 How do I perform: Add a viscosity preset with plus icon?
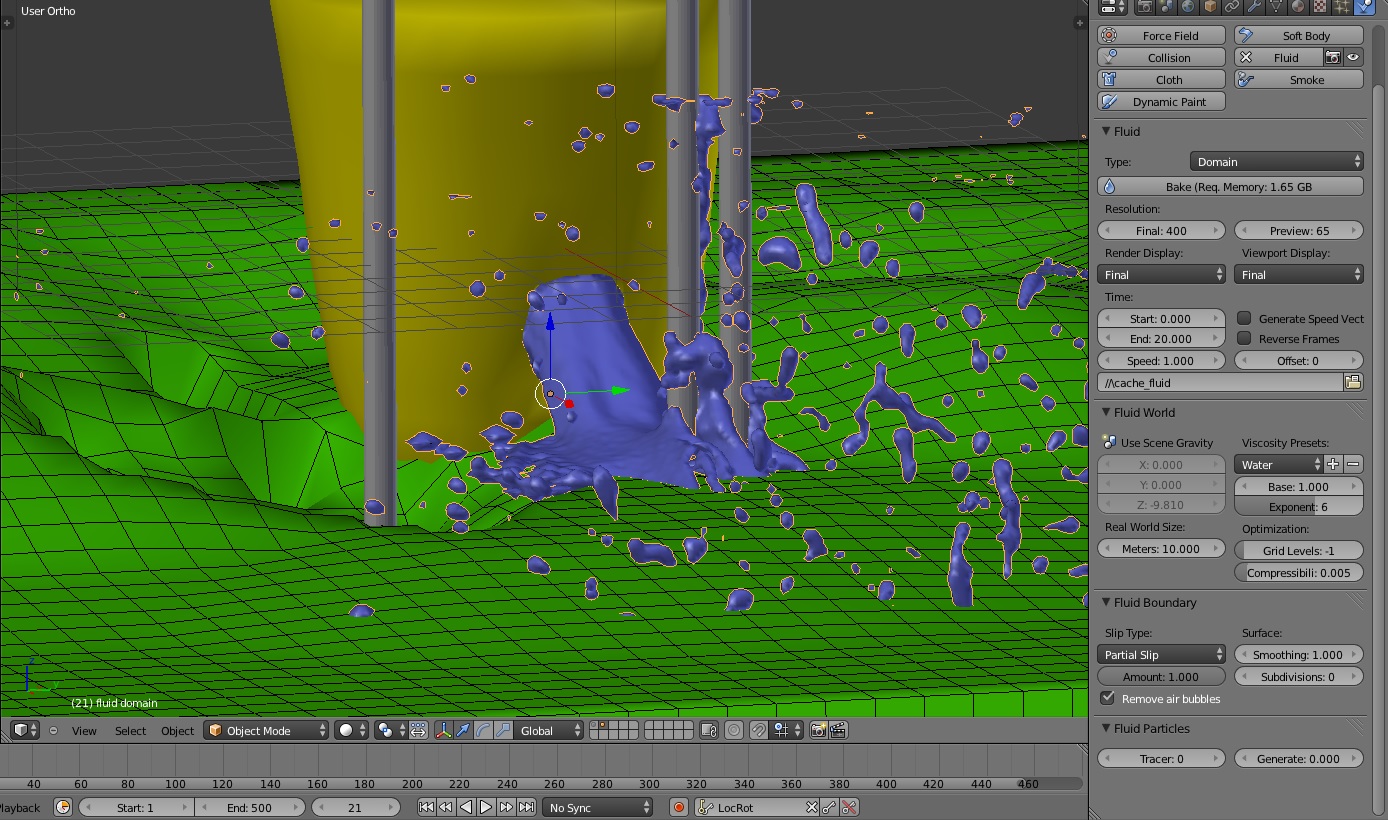click(x=1333, y=464)
